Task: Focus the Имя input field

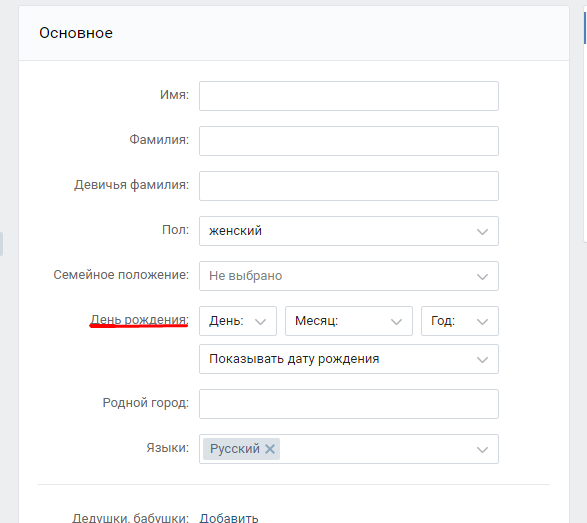Action: click(349, 96)
